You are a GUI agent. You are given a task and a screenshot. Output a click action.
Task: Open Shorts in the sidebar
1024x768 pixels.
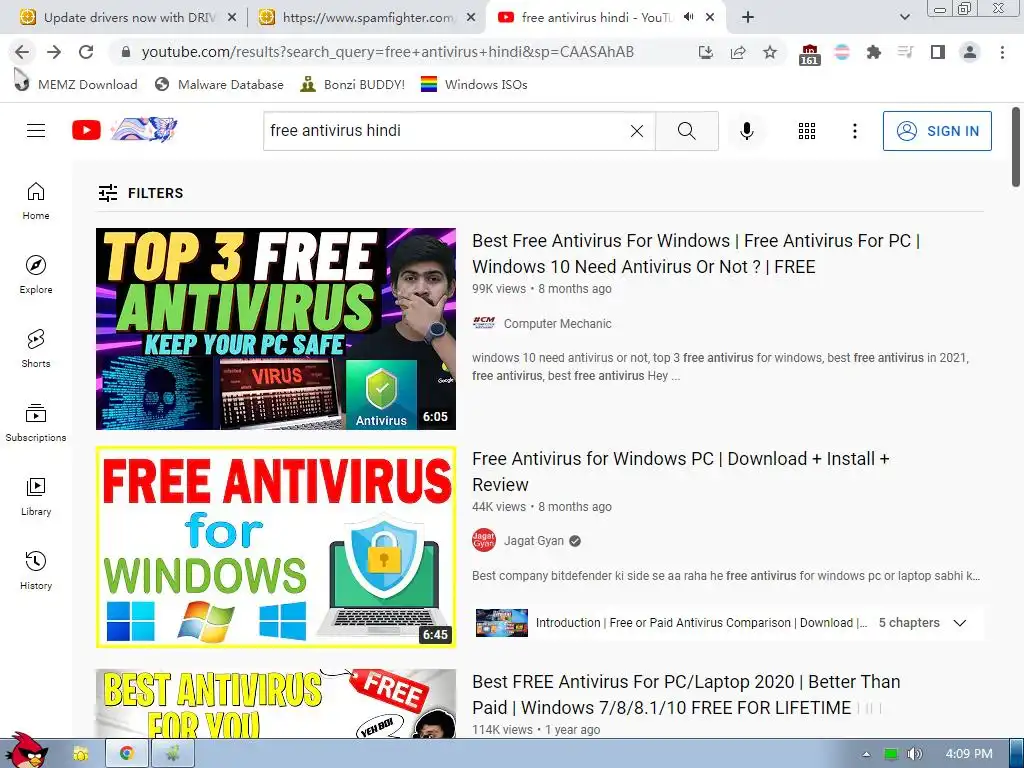pyautogui.click(x=36, y=349)
